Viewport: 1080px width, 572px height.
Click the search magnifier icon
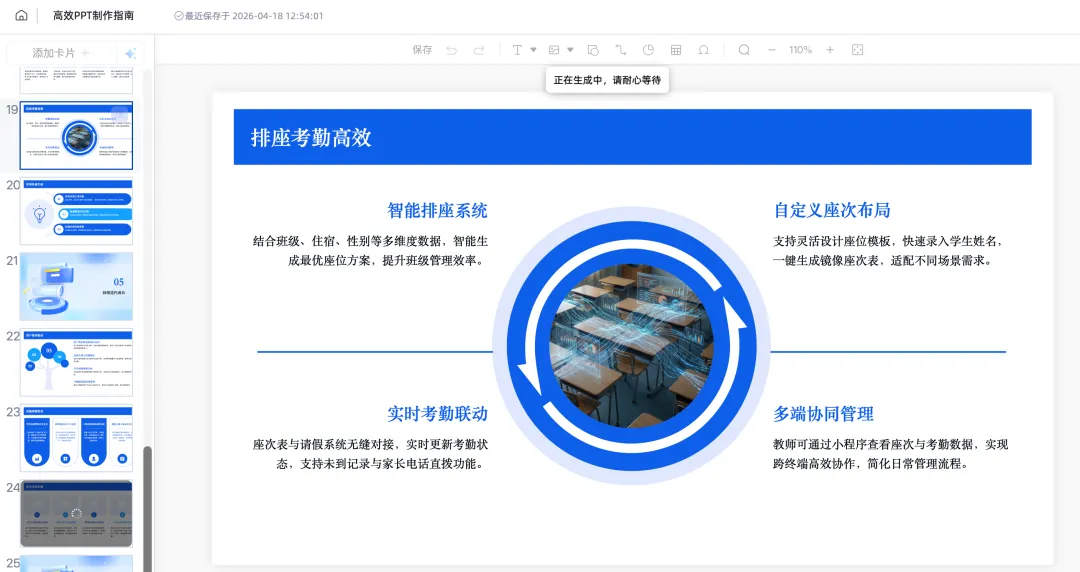coord(744,50)
